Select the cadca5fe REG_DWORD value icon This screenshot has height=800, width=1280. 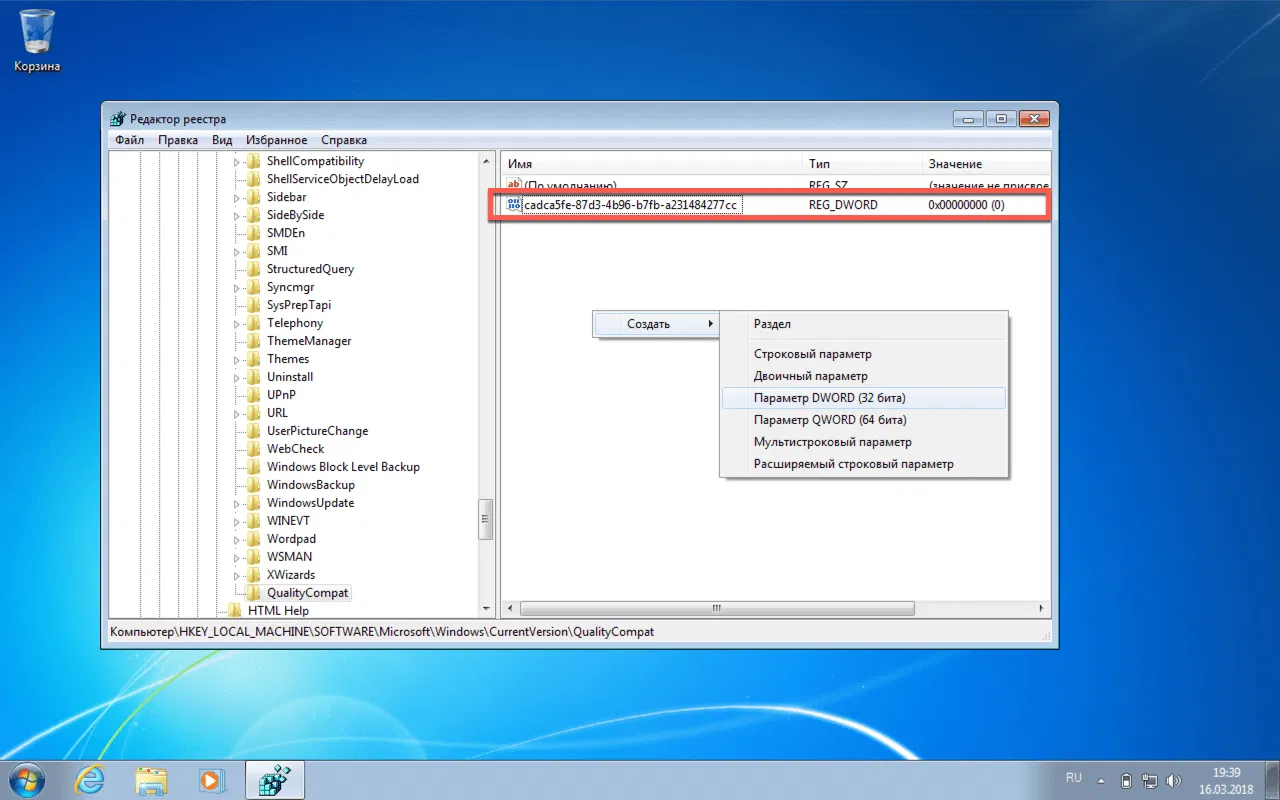point(515,204)
